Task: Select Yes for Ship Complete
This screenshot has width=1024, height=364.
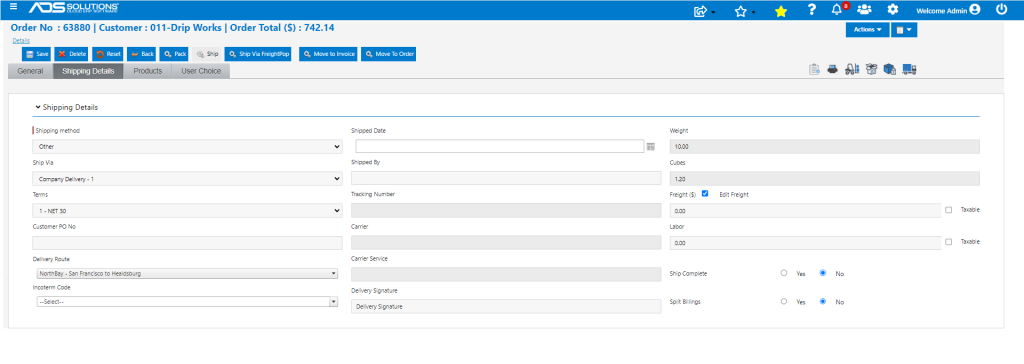Action: click(x=784, y=273)
